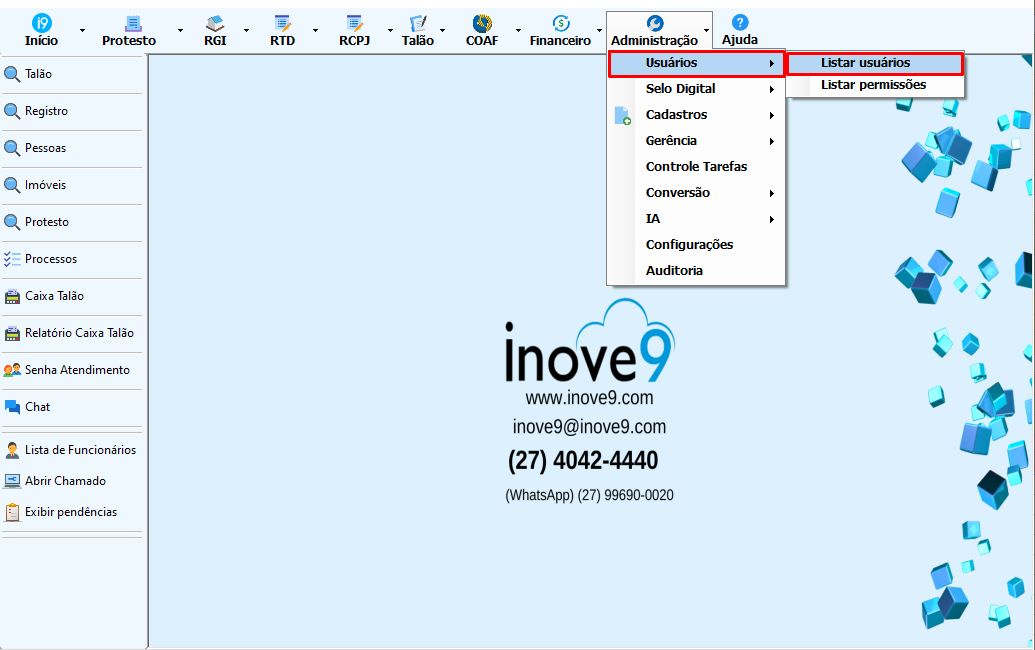Open the Financeiro dollar icon
The image size is (1035, 650).
click(x=561, y=23)
